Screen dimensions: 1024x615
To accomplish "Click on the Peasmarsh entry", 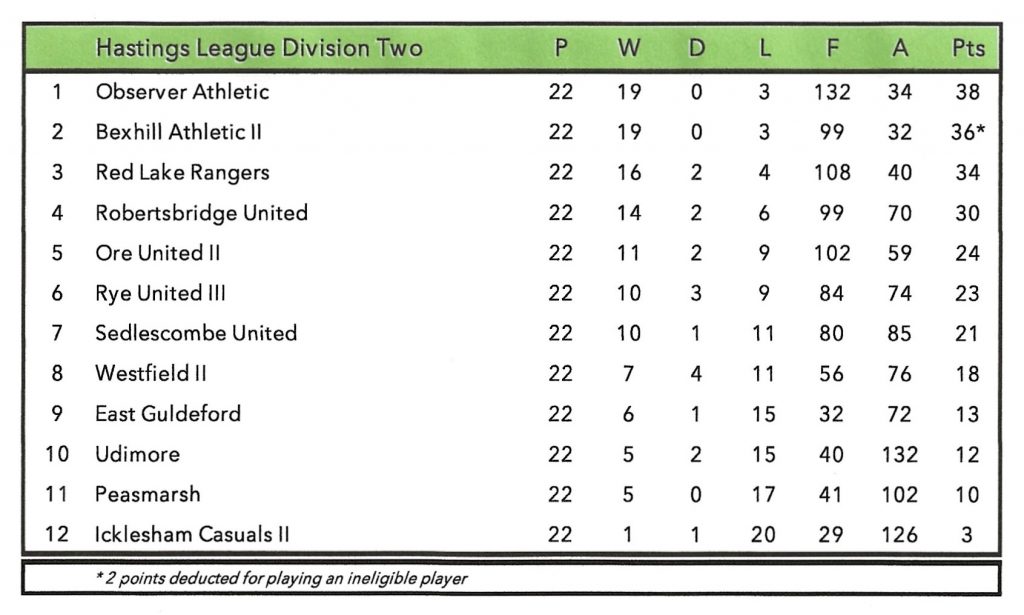I will tap(148, 494).
